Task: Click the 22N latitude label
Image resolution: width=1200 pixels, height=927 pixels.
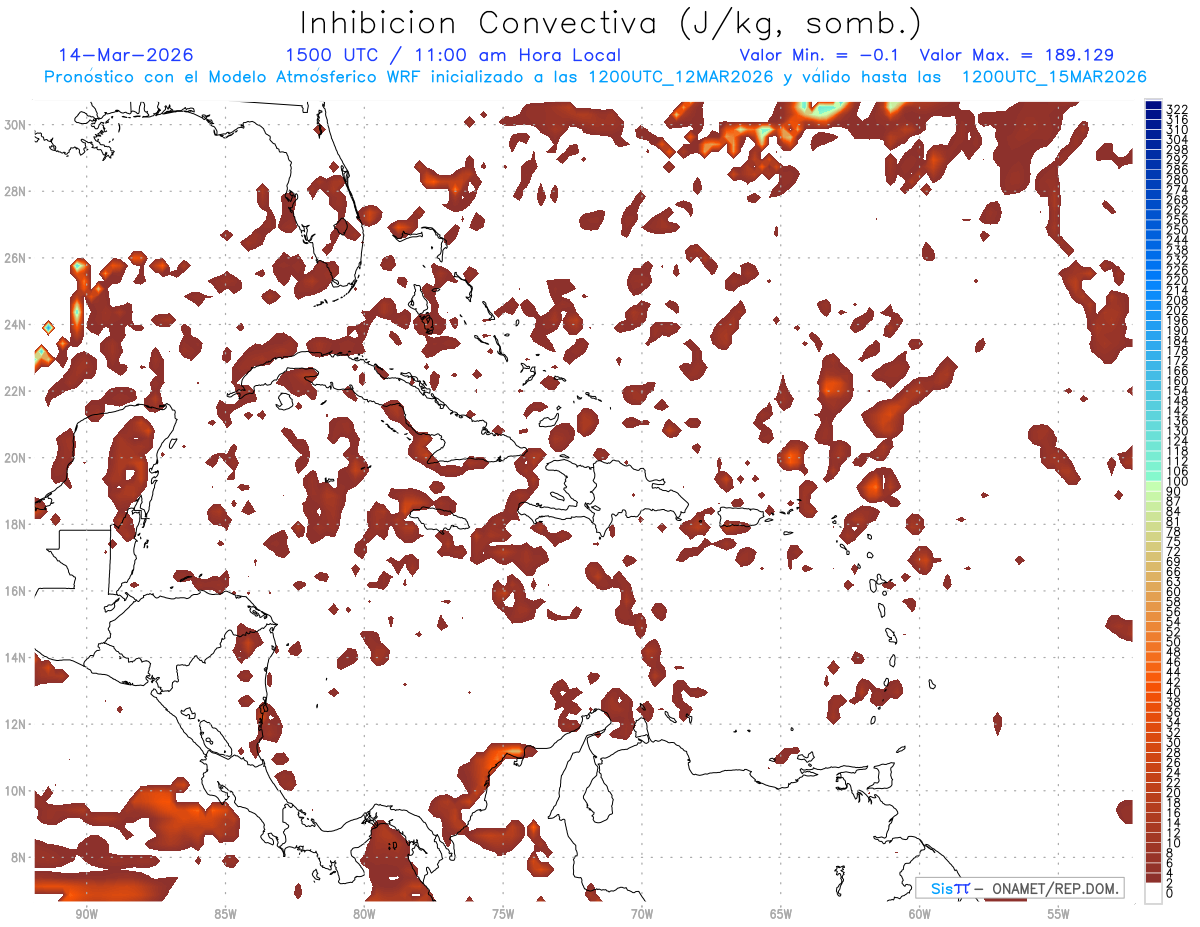Action: pos(17,391)
